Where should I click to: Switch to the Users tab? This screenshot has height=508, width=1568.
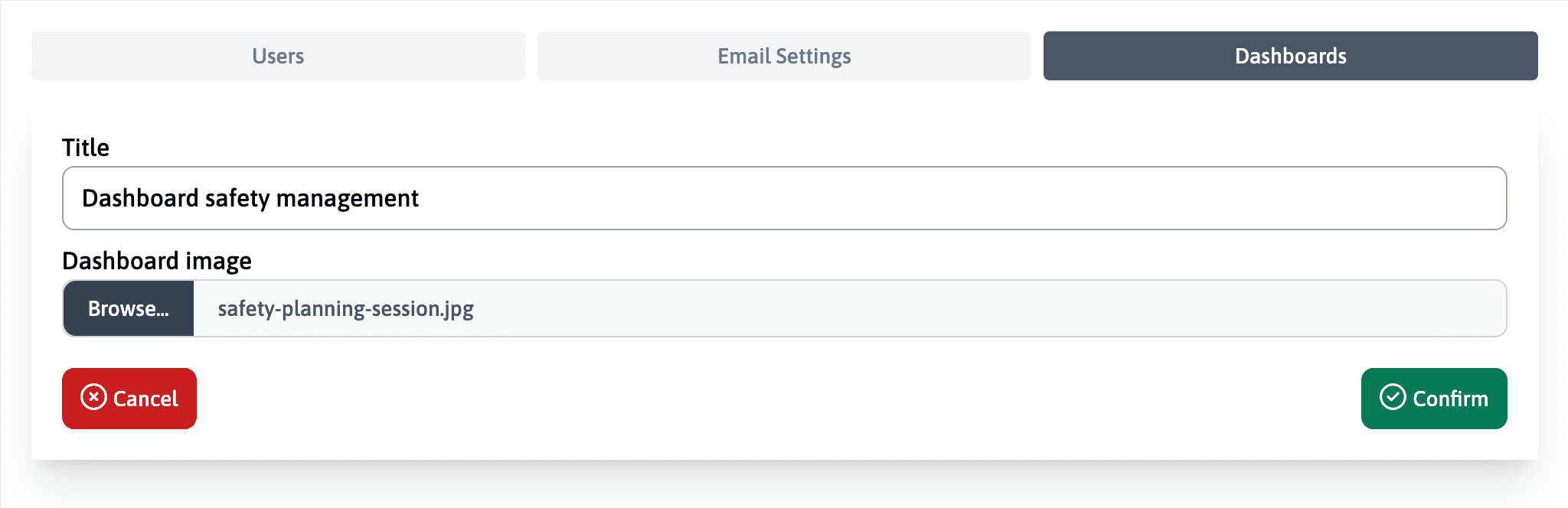[x=277, y=55]
